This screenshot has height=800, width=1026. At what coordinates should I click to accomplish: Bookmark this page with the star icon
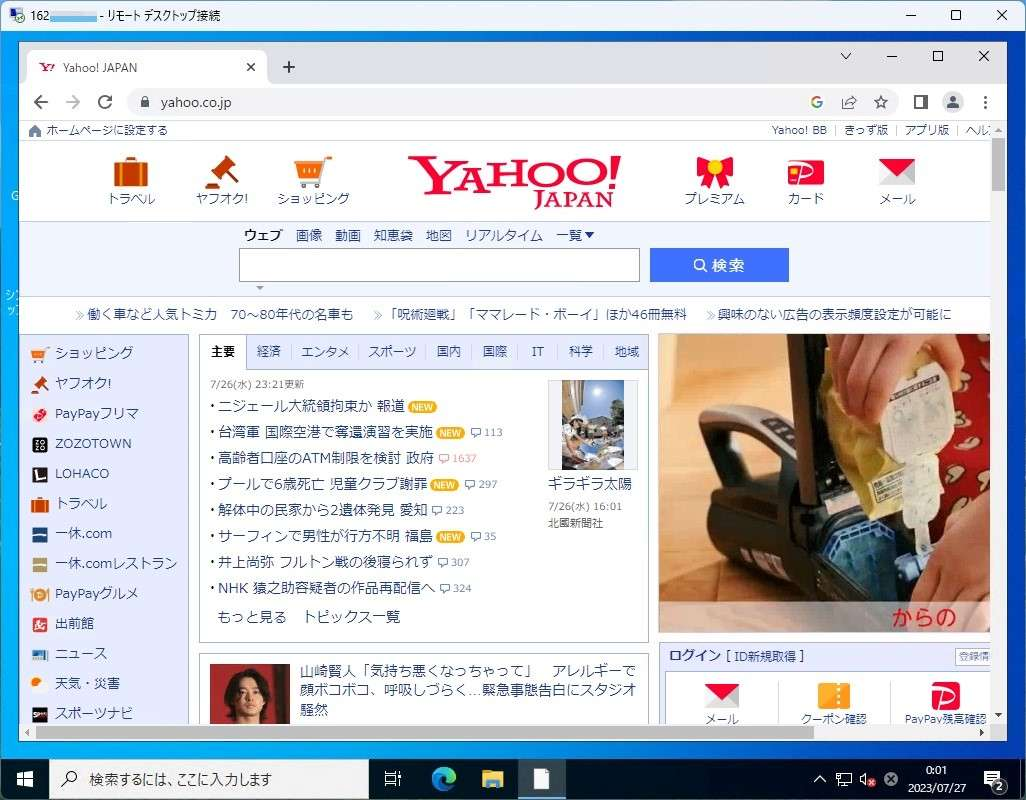[x=881, y=102]
